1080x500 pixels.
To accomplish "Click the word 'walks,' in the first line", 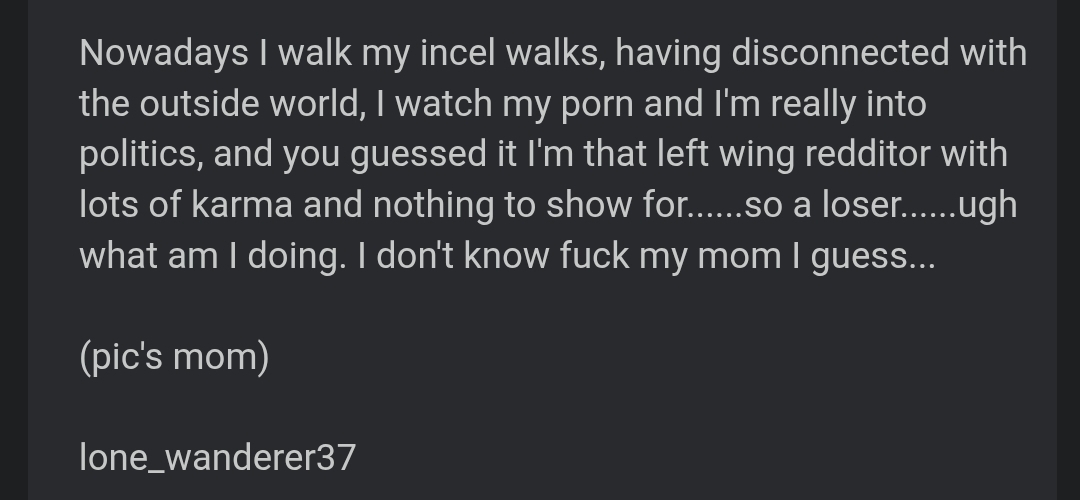I will tap(555, 53).
